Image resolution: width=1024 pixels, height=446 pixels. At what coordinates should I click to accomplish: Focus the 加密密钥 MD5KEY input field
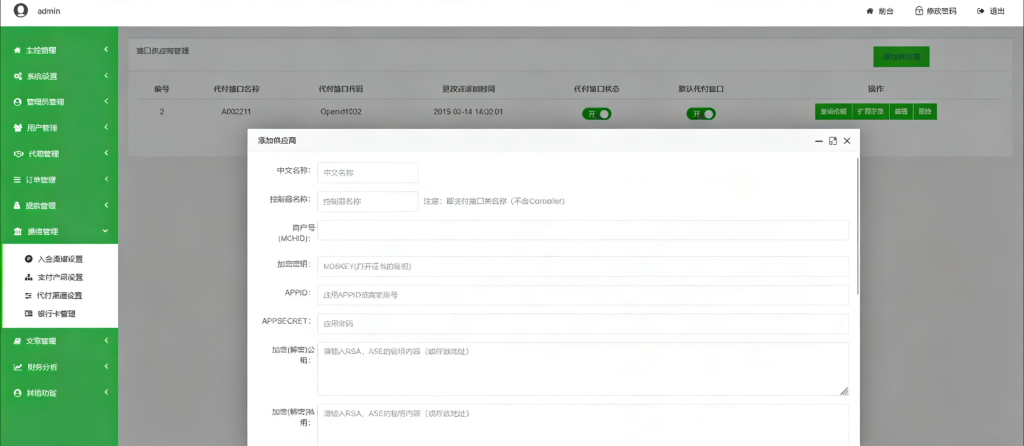coord(583,266)
